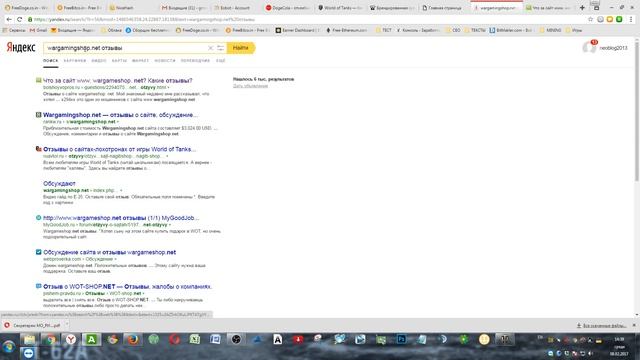Open the Карты search category
Viewport: 640px width, 360px height.
[119, 61]
